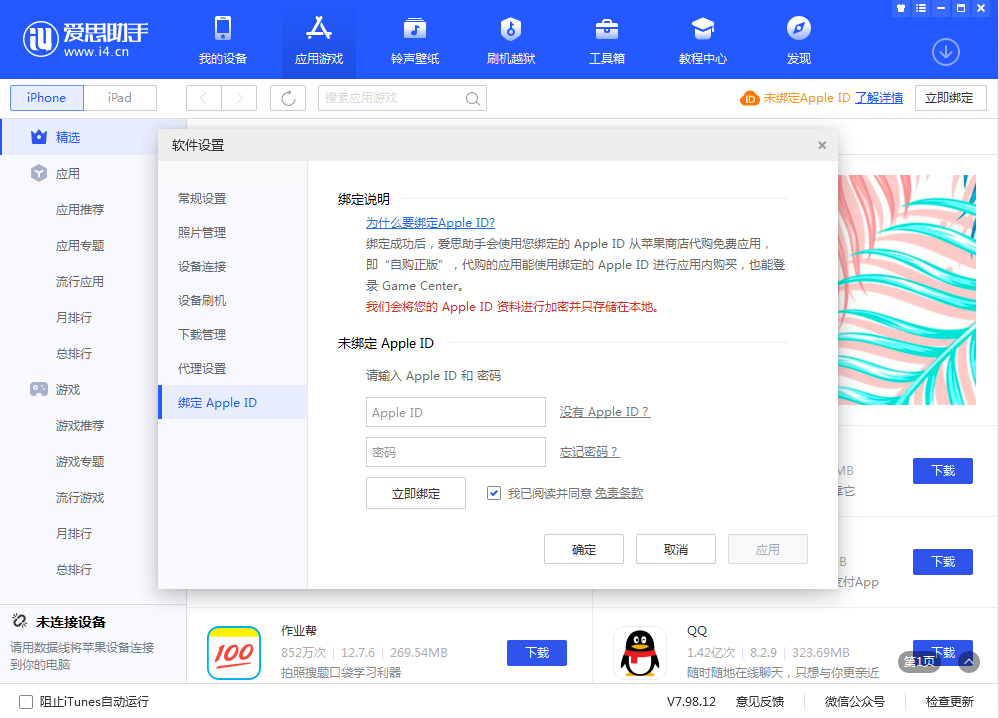
Task: Go forward with the right arrow button
Action: (240, 98)
